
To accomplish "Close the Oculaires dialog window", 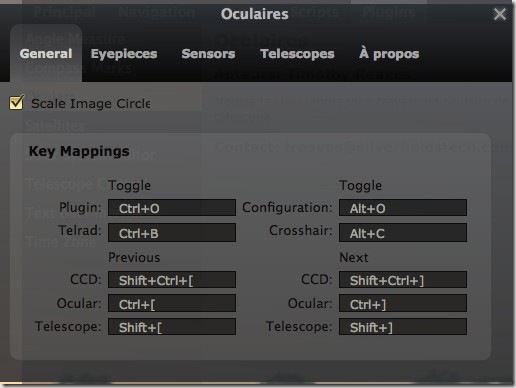I will 499,14.
